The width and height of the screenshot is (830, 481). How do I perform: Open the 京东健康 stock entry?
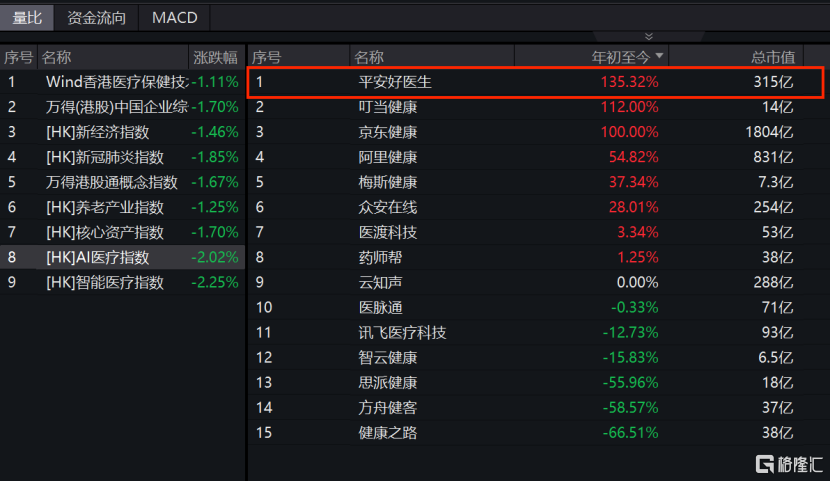(388, 132)
